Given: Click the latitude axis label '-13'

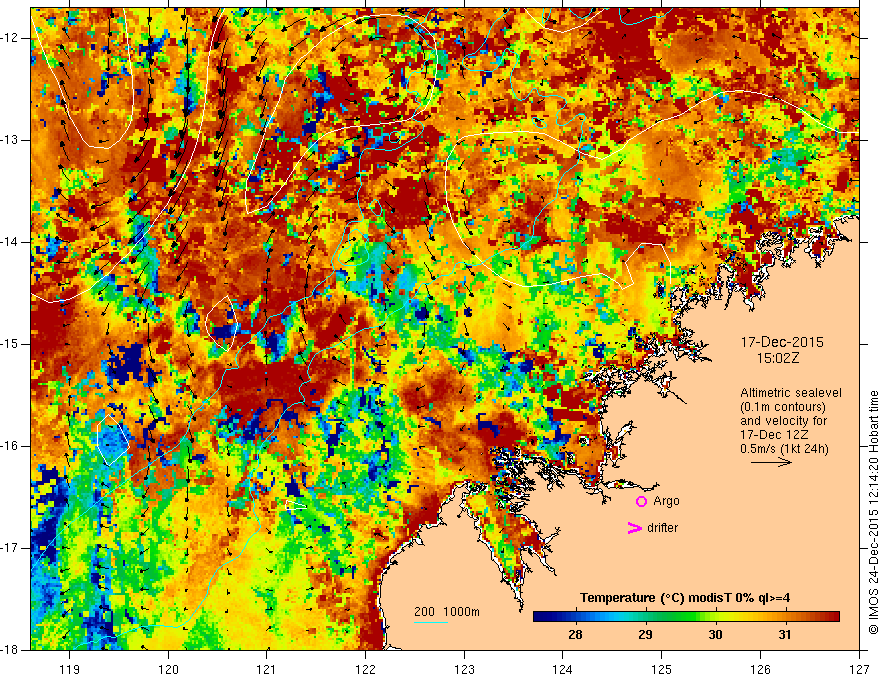Looking at the screenshot, I should pos(10,140).
